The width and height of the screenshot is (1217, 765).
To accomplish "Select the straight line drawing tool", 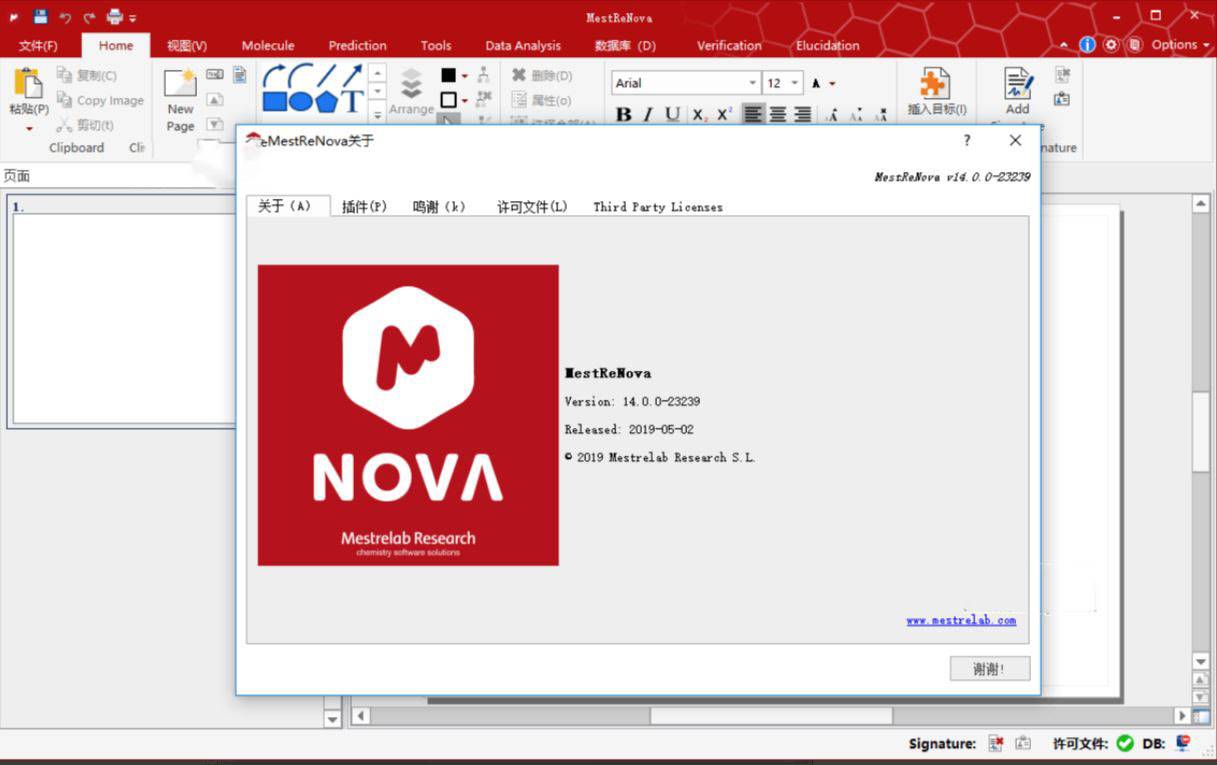I will (x=327, y=75).
